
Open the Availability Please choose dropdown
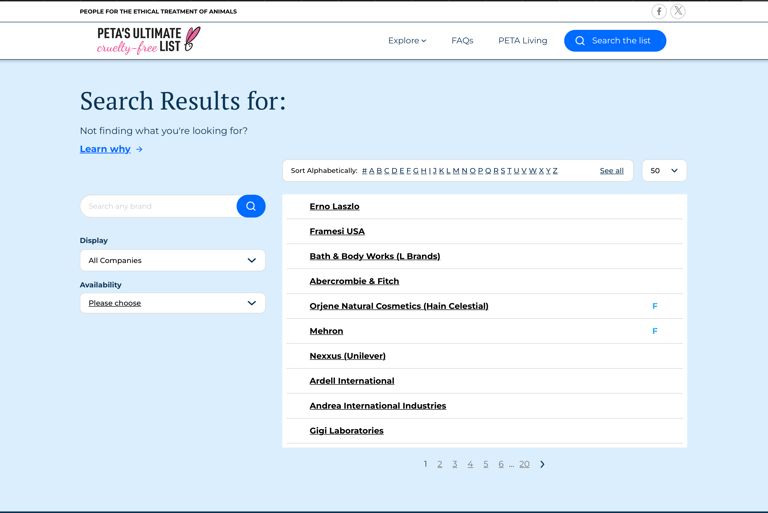[x=172, y=303]
